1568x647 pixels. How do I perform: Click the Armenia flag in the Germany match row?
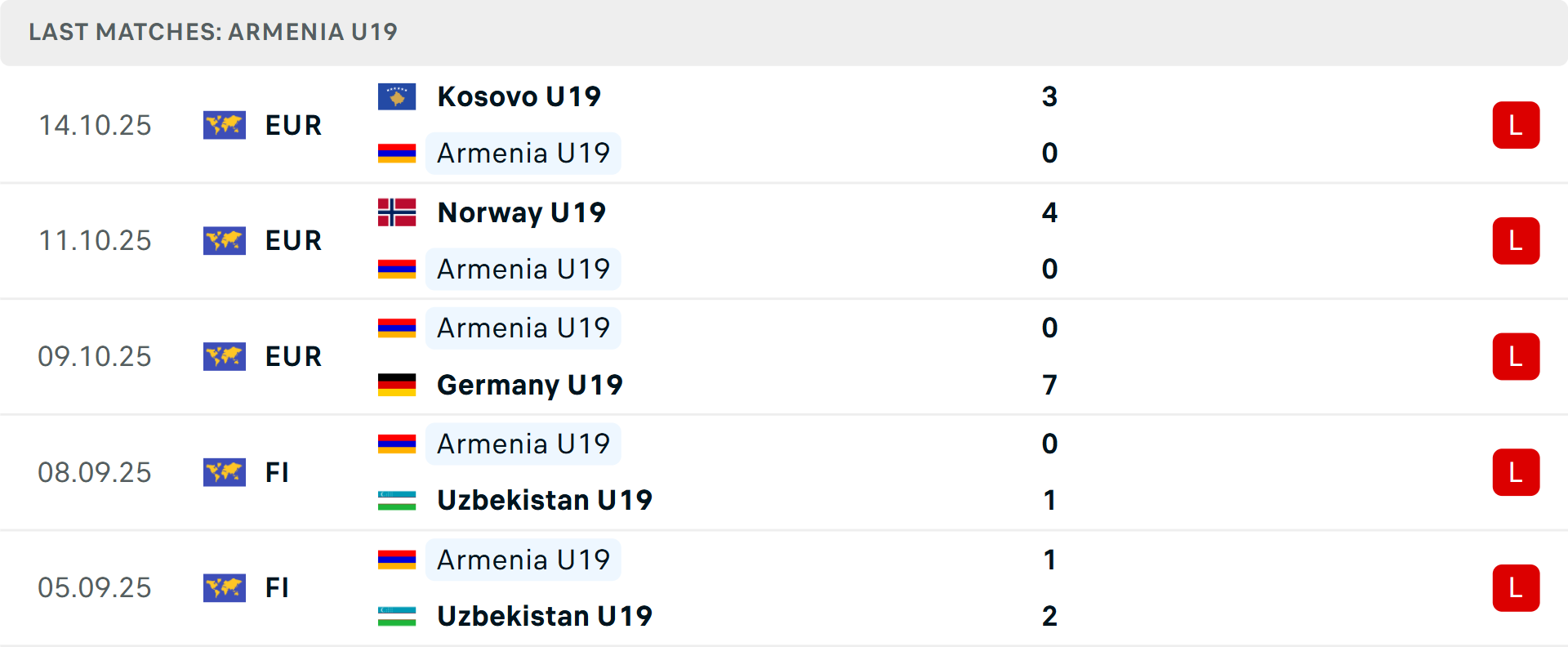tap(396, 327)
